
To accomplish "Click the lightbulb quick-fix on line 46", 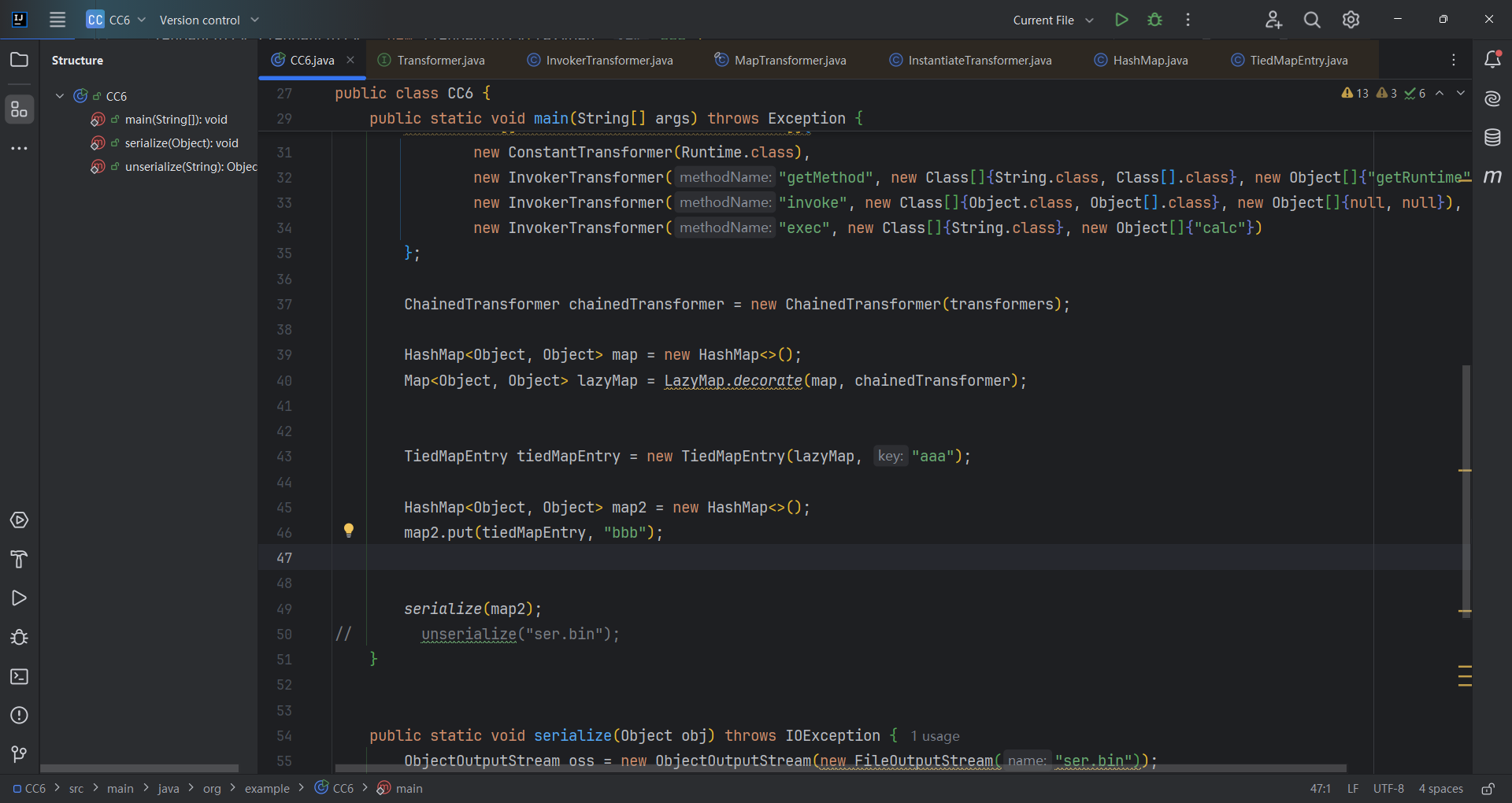I will (x=349, y=531).
